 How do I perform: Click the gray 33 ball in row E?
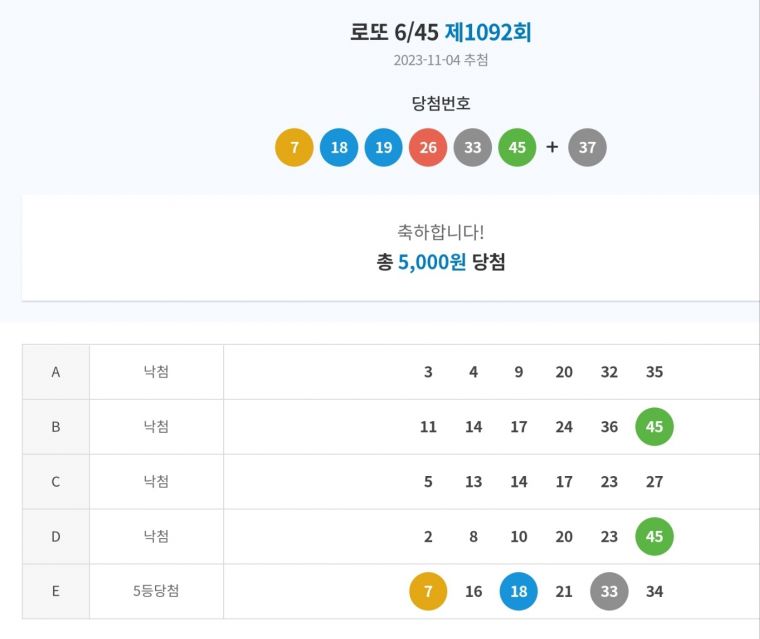(x=609, y=591)
